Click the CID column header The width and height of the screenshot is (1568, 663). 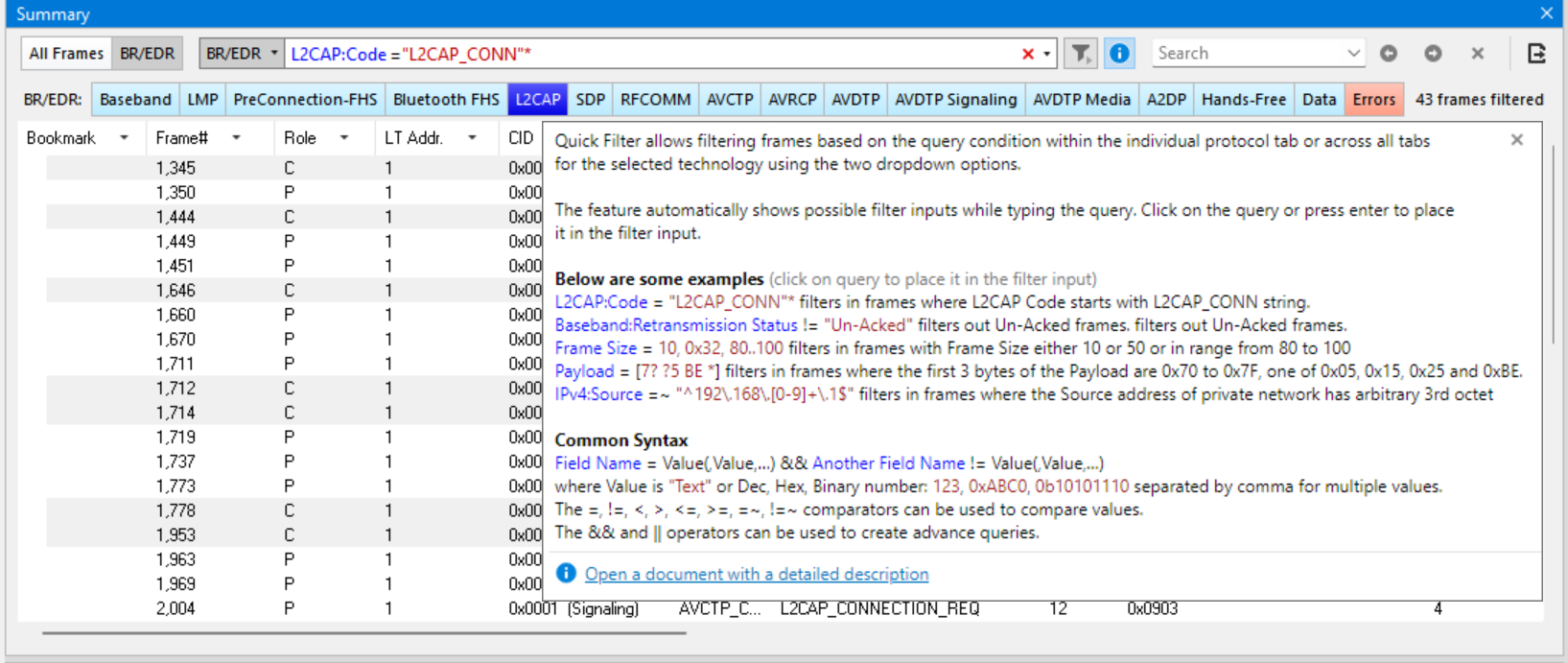[521, 138]
